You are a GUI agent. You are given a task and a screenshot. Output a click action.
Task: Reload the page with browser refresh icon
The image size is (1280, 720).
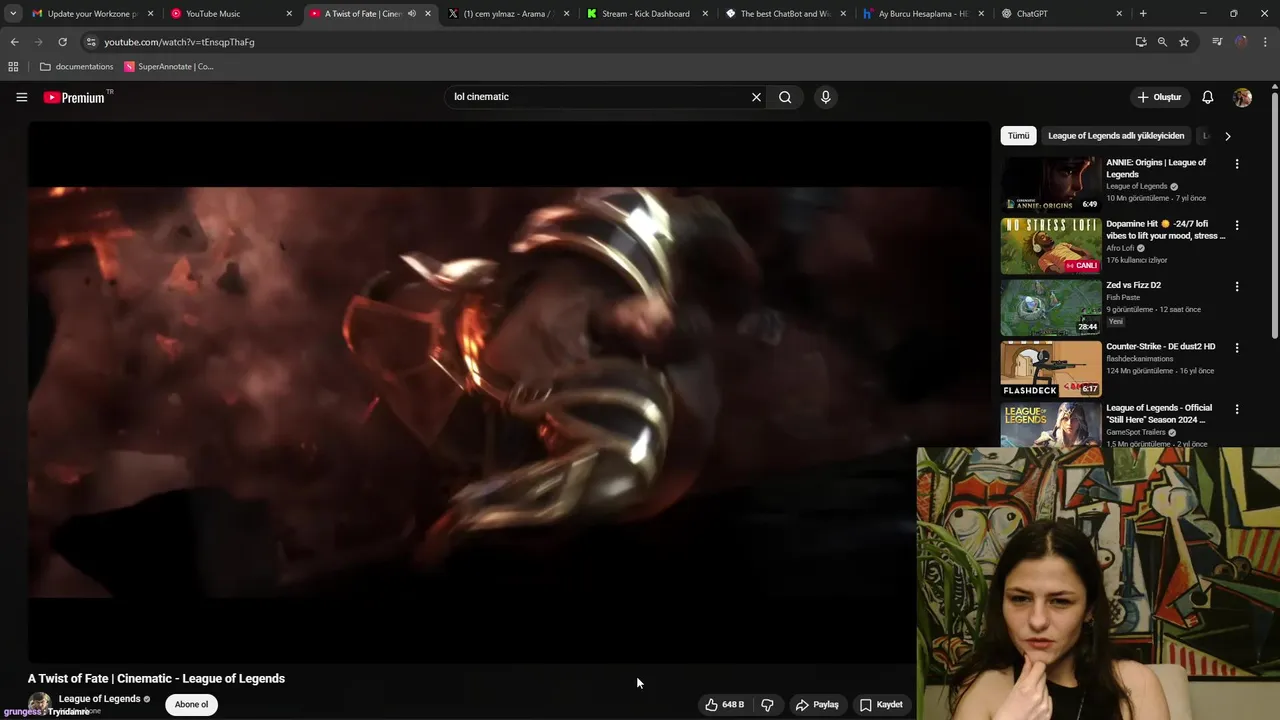[62, 42]
